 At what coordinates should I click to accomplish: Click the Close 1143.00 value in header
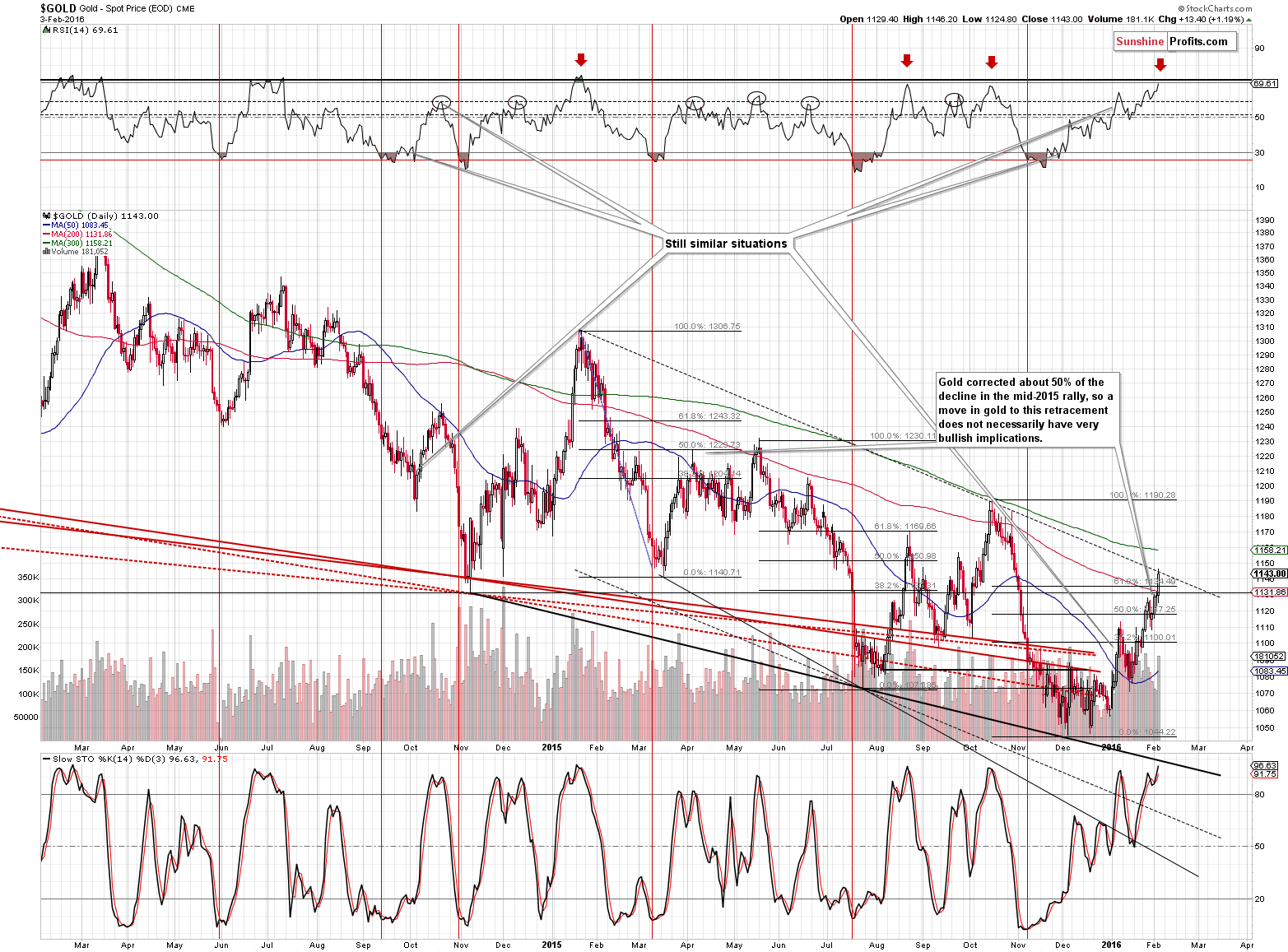pos(1052,19)
